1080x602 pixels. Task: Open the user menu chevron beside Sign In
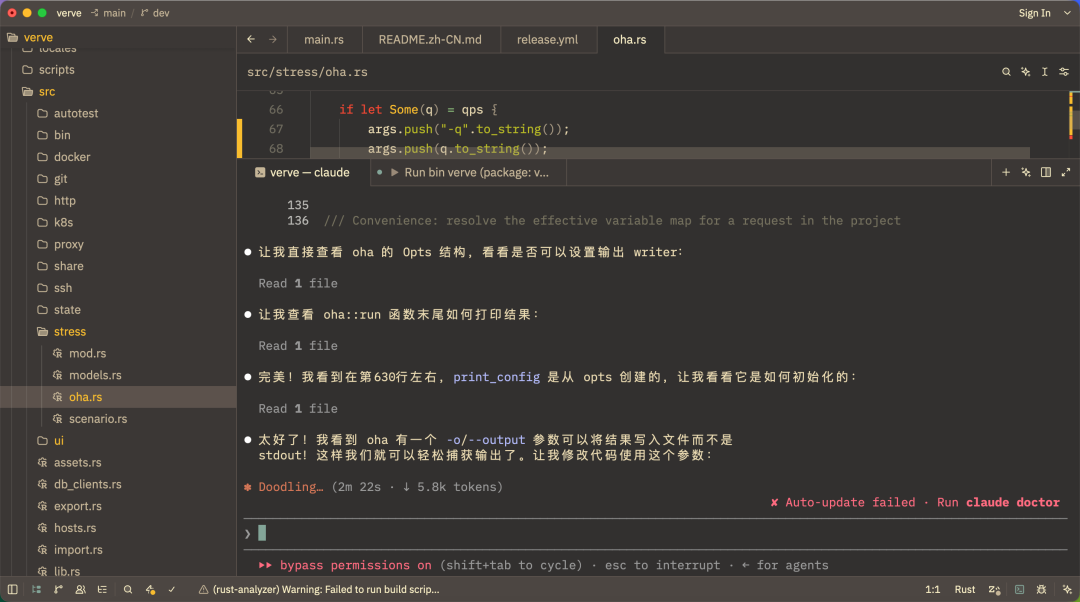click(x=1067, y=13)
